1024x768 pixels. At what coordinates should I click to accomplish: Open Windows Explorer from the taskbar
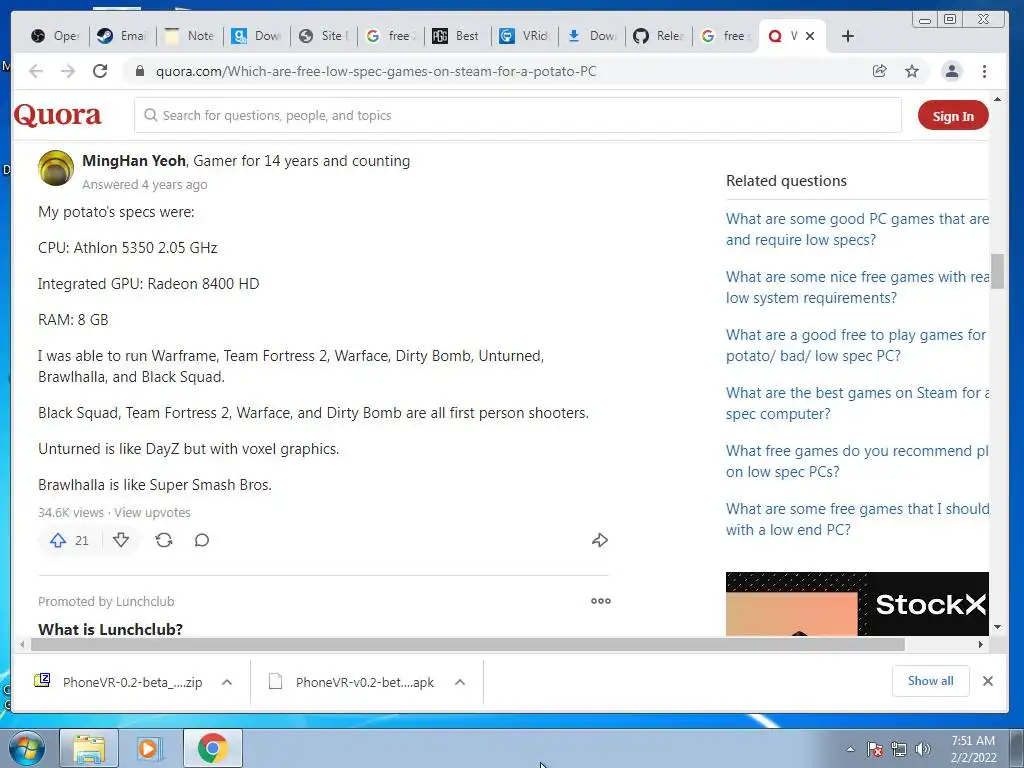pyautogui.click(x=89, y=748)
